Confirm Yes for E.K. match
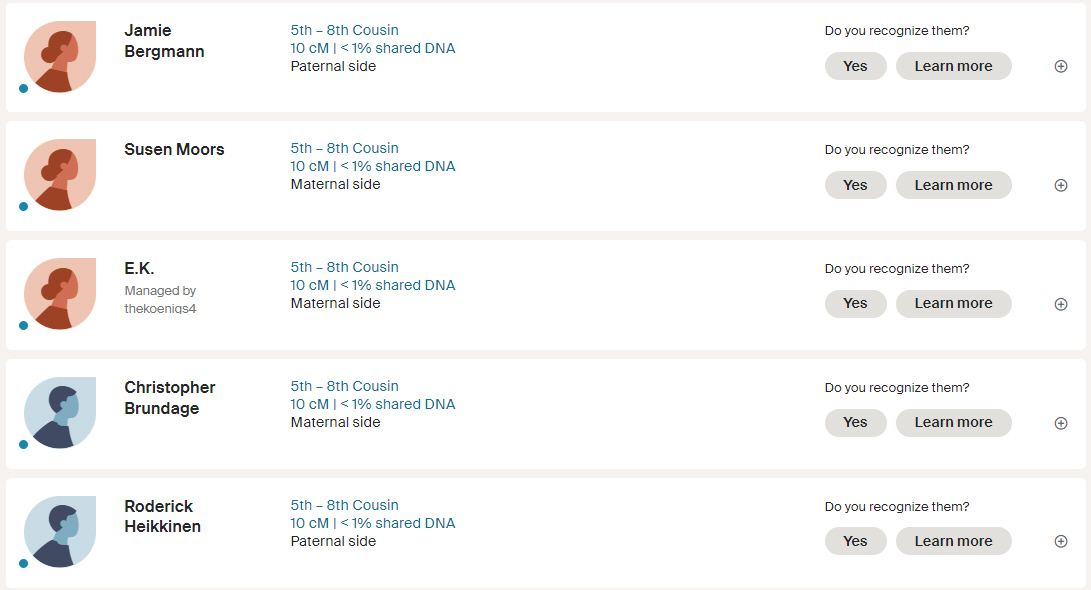The height and width of the screenshot is (590, 1091). click(x=855, y=303)
